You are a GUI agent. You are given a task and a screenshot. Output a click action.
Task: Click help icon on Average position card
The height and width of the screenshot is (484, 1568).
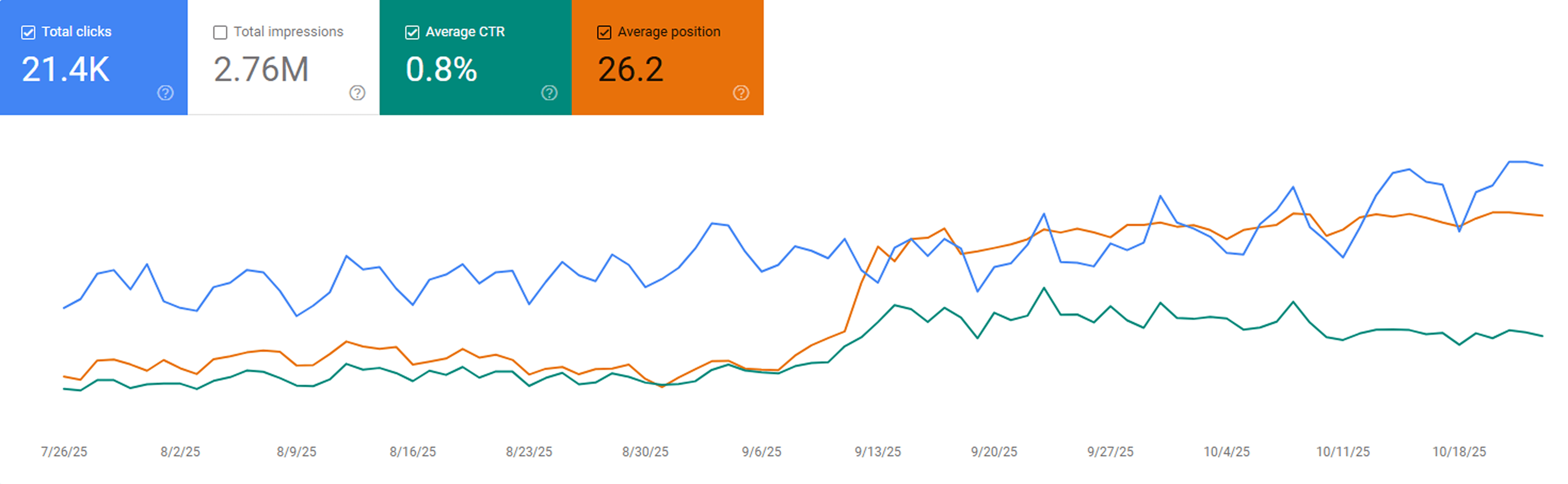tap(741, 92)
